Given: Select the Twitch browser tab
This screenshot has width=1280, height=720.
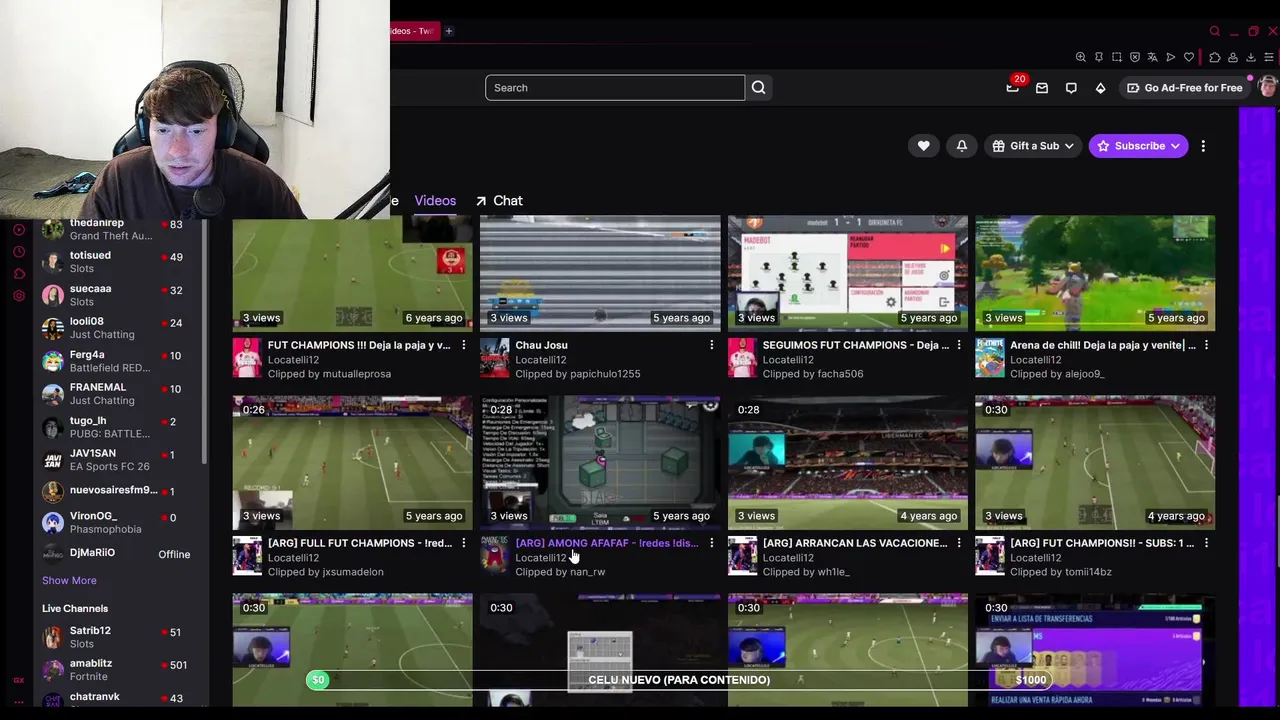Looking at the screenshot, I should coord(412,31).
